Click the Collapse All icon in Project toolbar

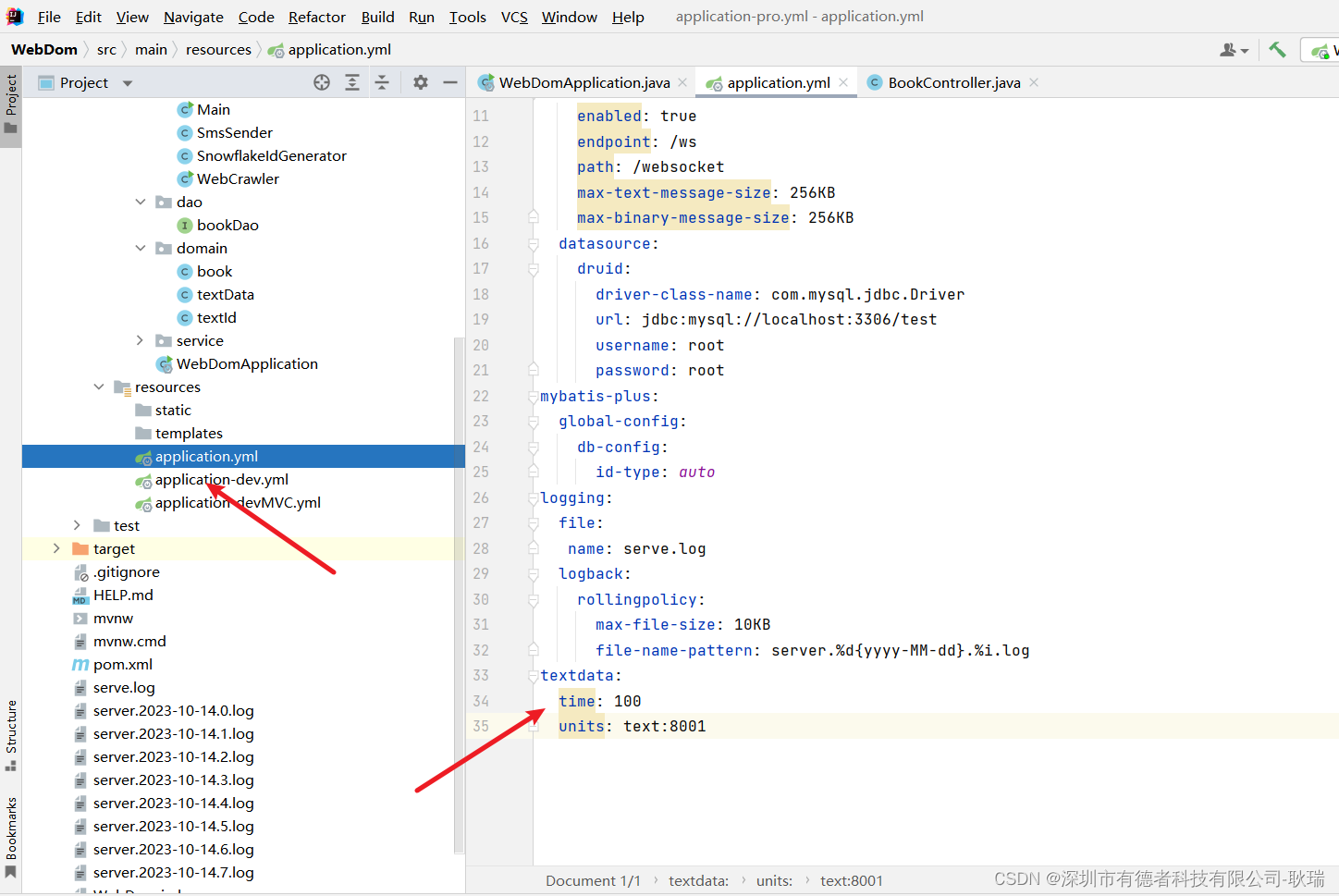[x=383, y=82]
